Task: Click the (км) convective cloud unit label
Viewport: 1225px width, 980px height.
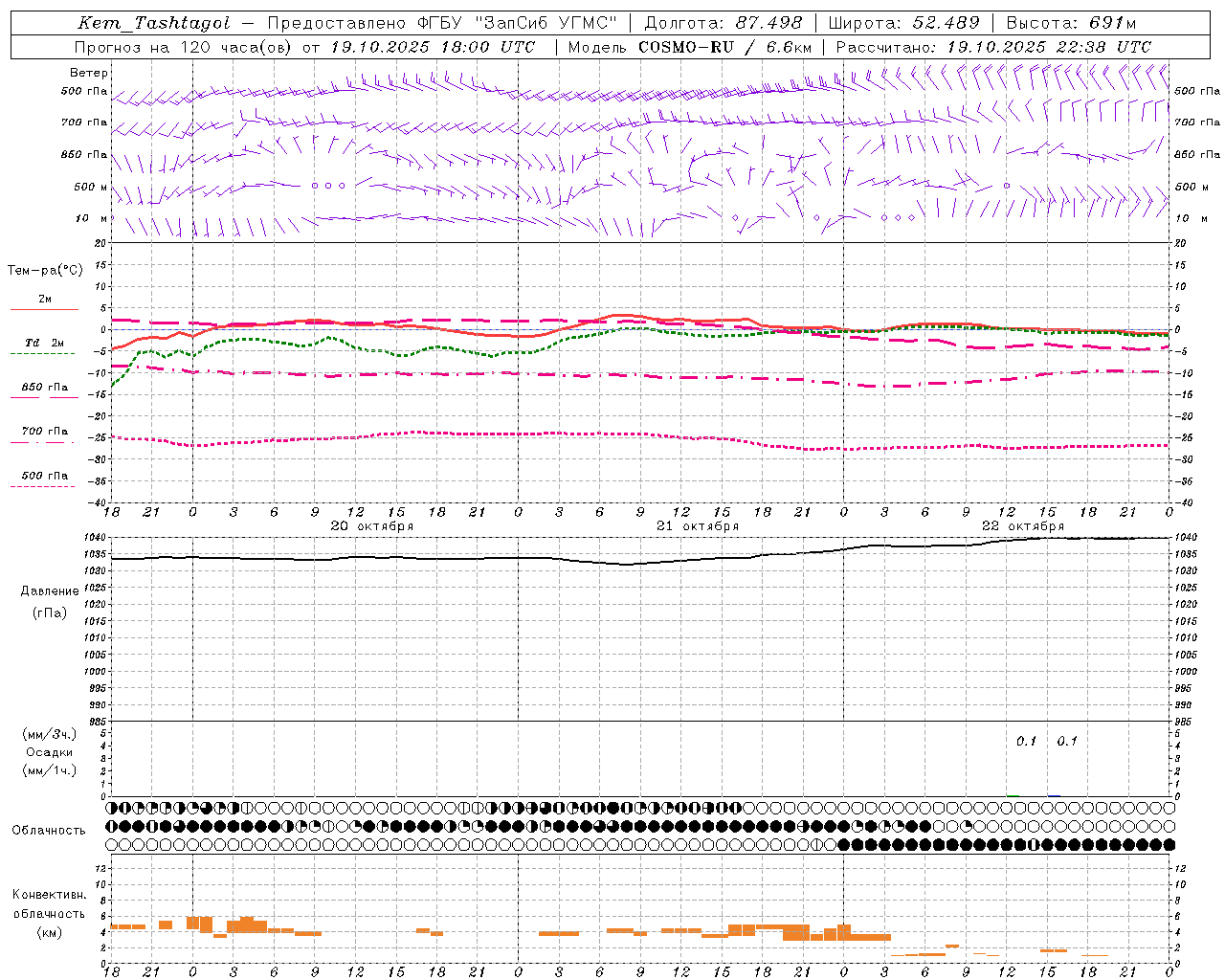Action: [x=50, y=932]
